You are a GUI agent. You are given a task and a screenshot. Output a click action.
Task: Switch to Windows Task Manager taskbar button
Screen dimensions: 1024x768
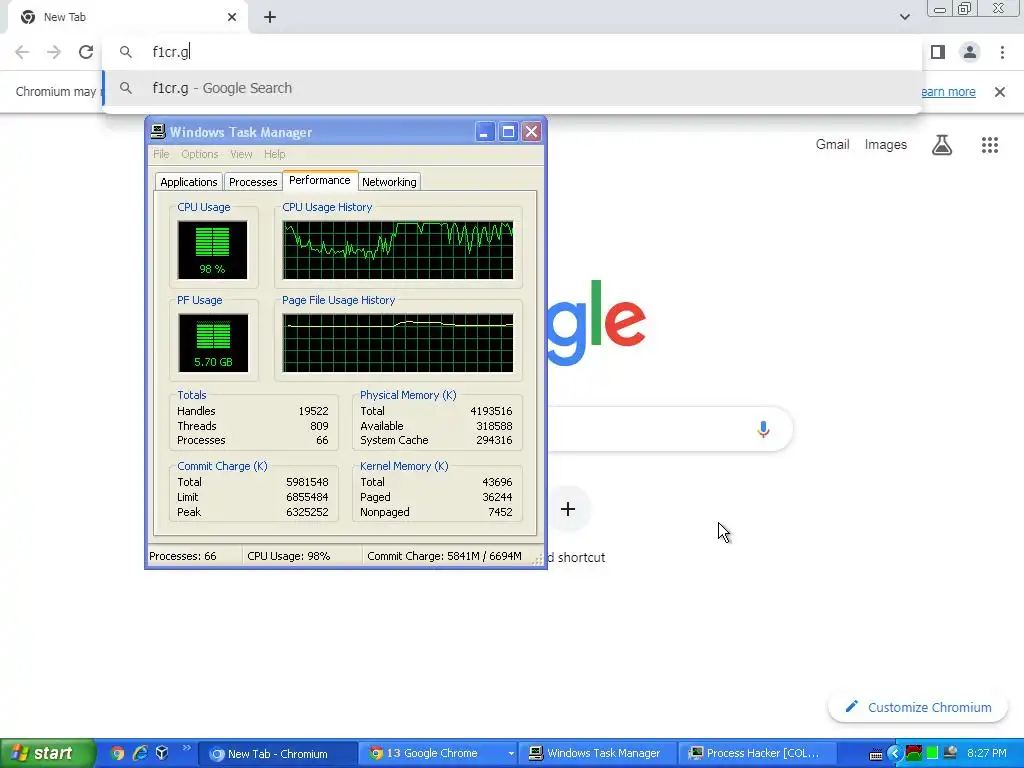[600, 754]
